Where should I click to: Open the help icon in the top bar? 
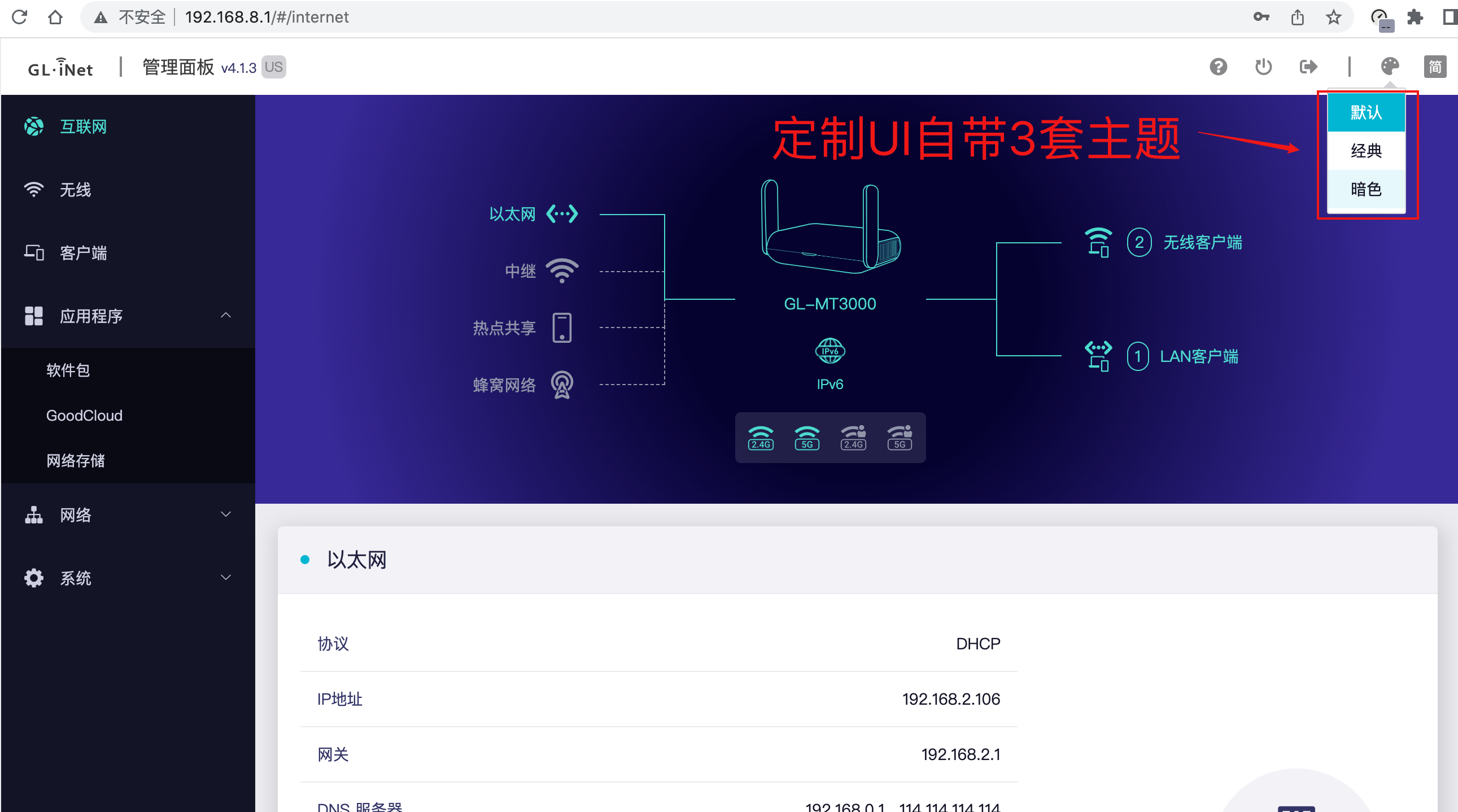click(1218, 66)
